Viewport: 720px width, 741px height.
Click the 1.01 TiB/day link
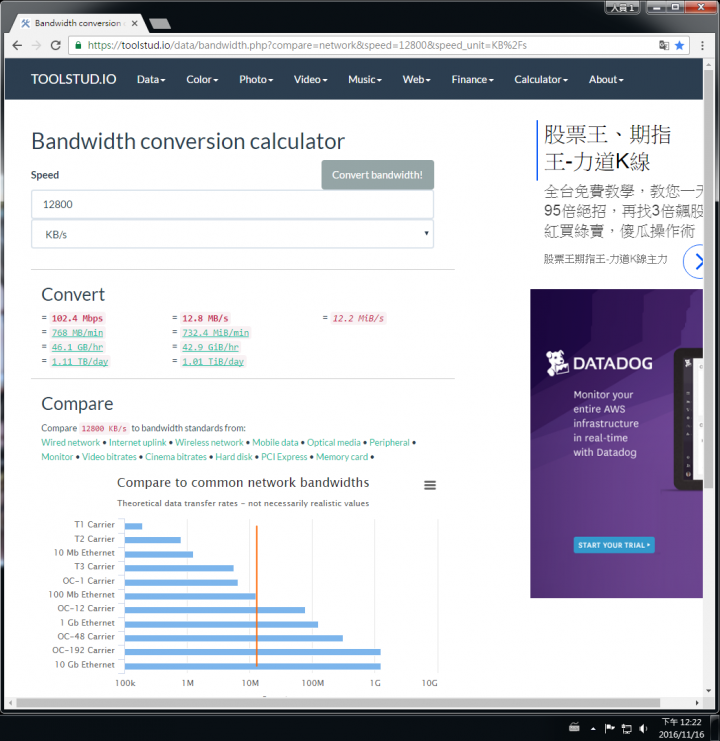213,362
